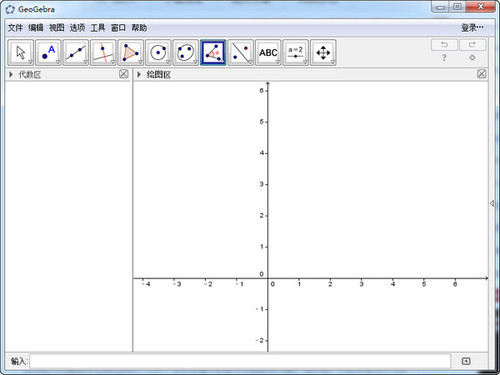This screenshot has width=500, height=375.
Task: Select the Ellipse conic tool
Action: click(x=186, y=52)
